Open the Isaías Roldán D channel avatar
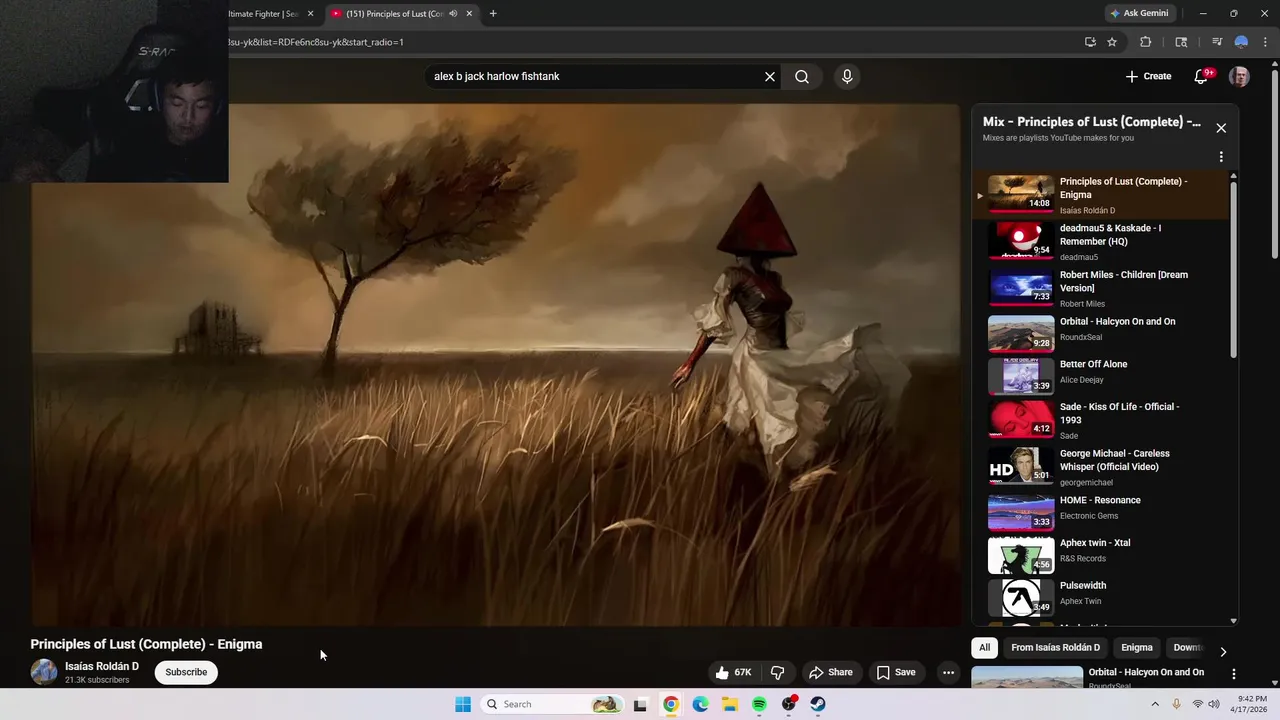 (44, 672)
